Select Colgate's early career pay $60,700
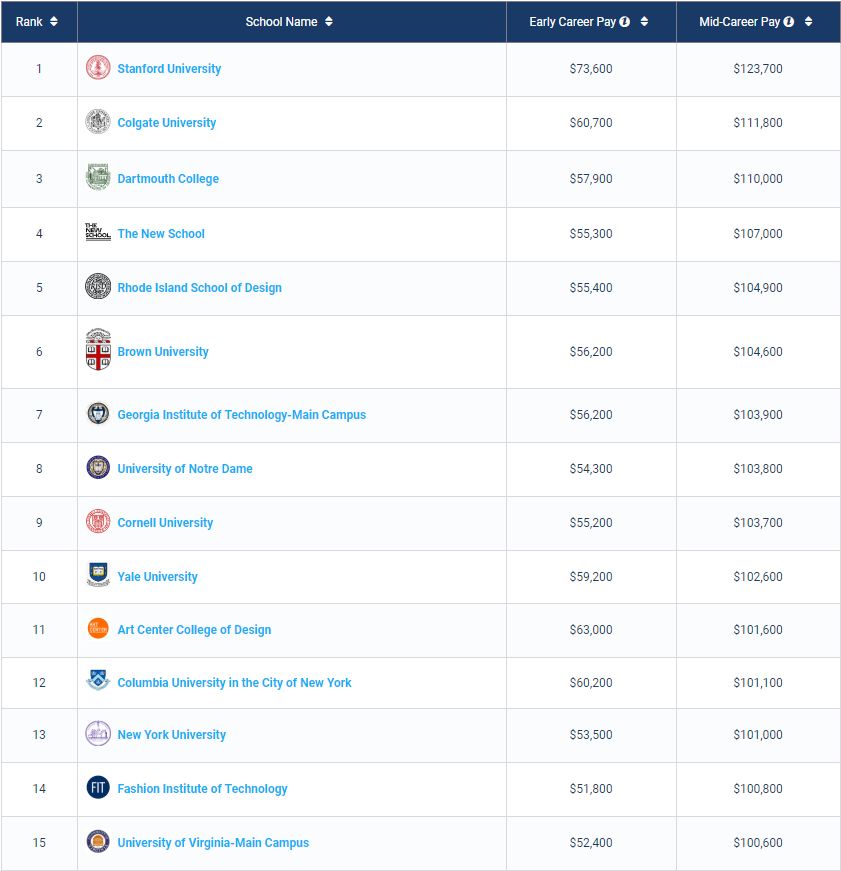 pyautogui.click(x=591, y=123)
